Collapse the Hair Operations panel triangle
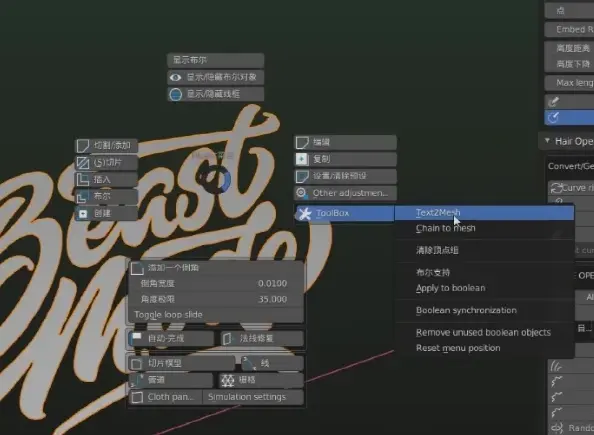 pos(547,141)
